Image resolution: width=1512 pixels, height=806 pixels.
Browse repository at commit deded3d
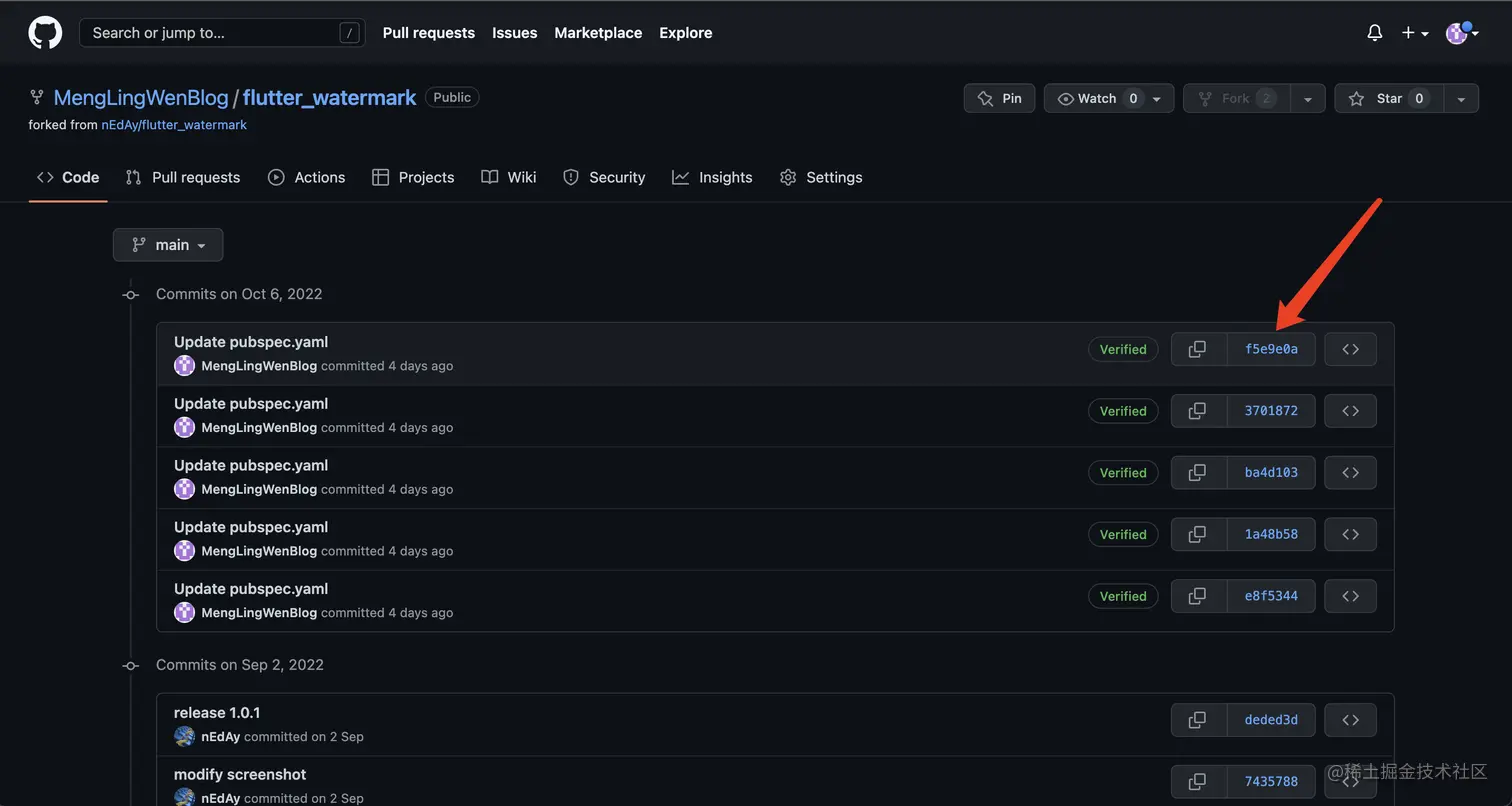[x=1350, y=720]
